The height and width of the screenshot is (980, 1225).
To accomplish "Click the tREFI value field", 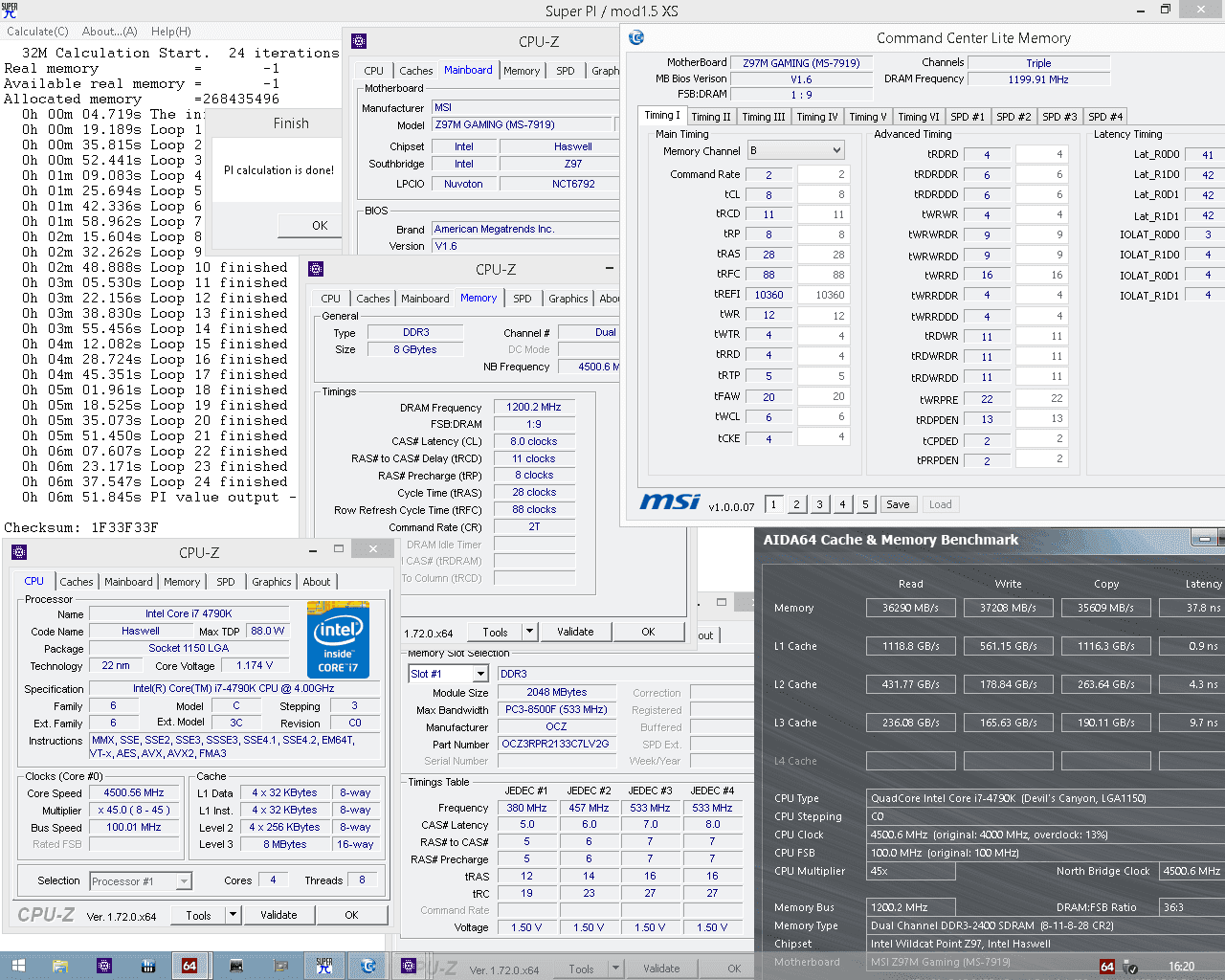I will coord(768,295).
